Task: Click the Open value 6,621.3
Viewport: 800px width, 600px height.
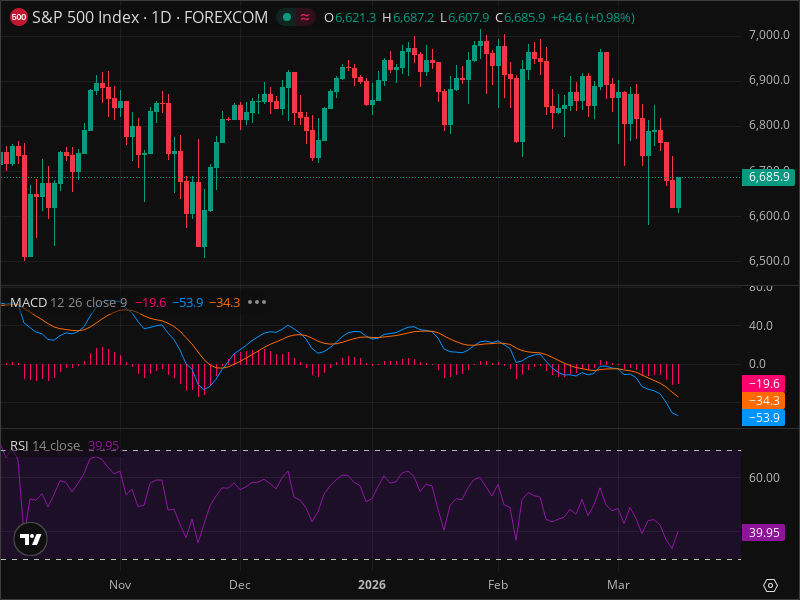Action: click(x=355, y=18)
